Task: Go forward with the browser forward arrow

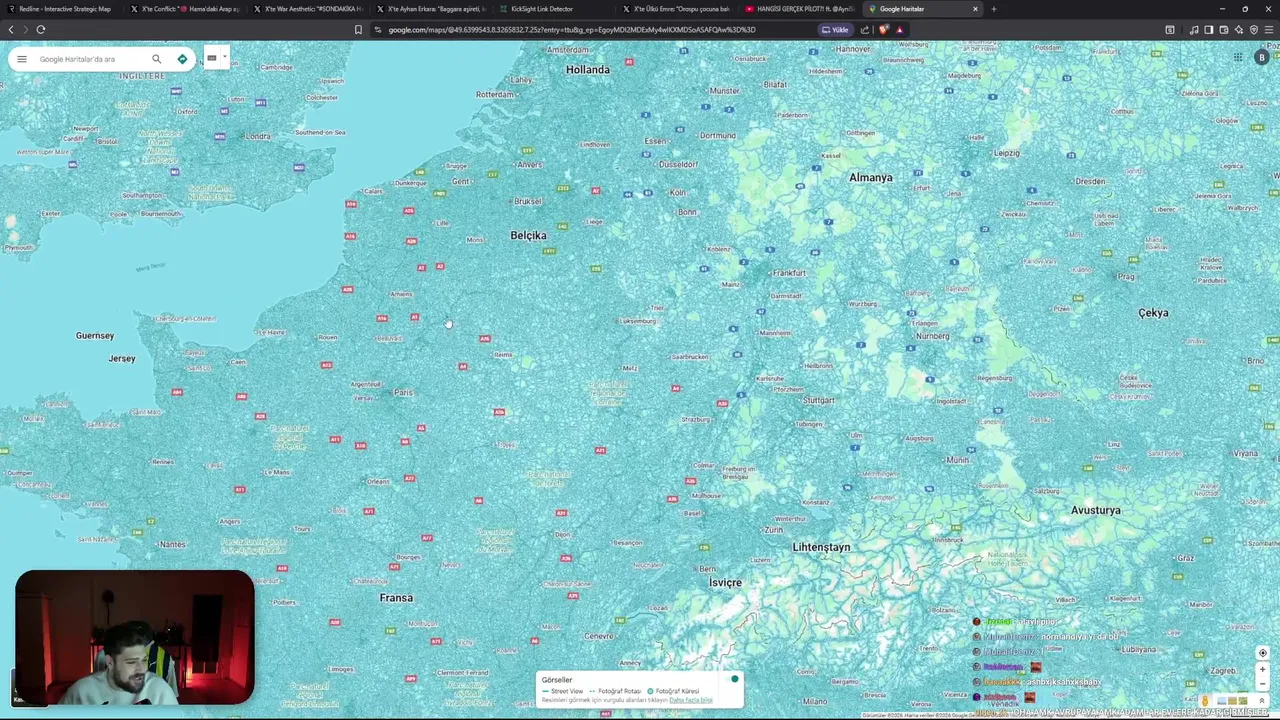Action: coord(25,29)
